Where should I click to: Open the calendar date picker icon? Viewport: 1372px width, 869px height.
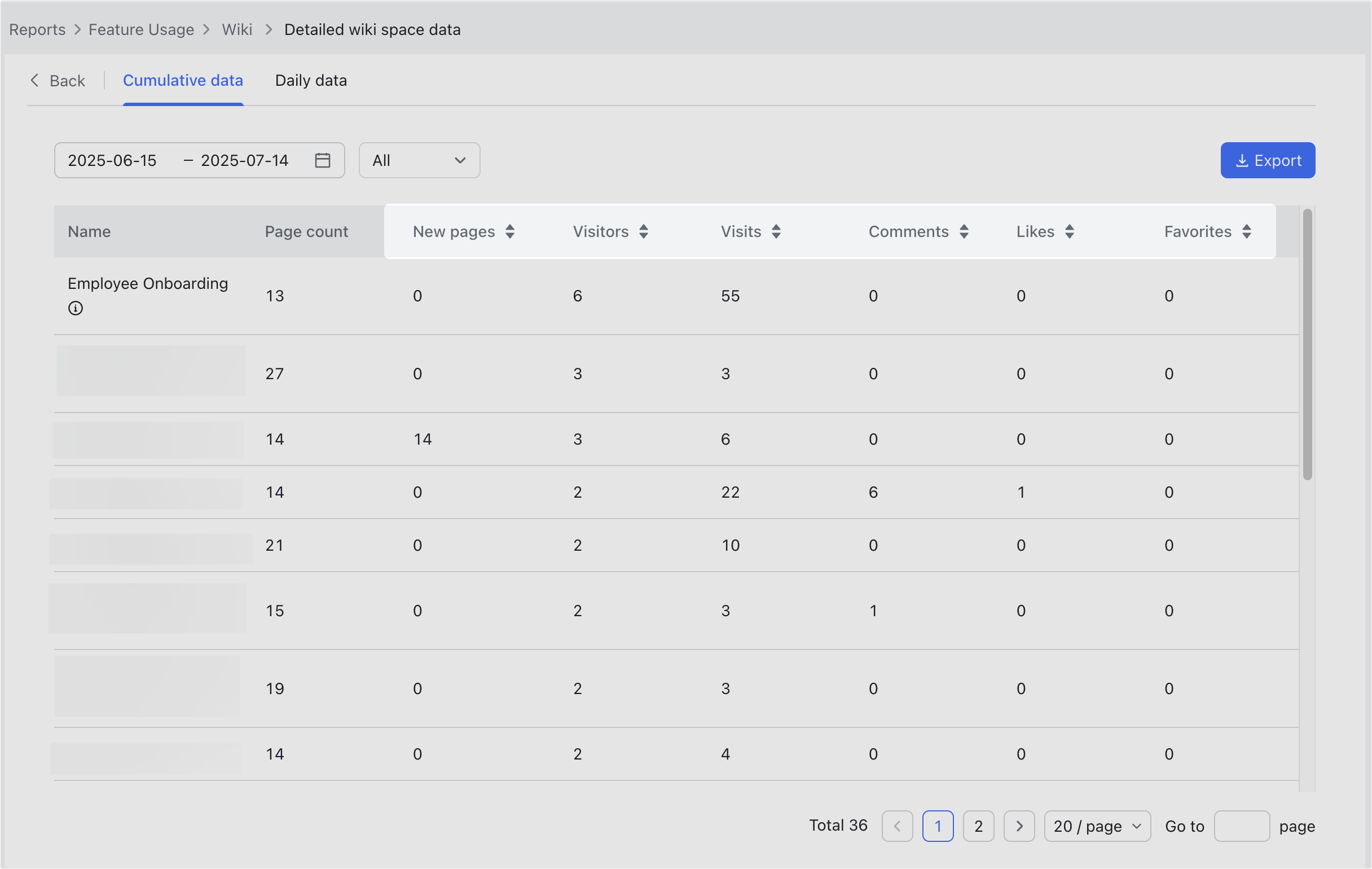tap(323, 160)
